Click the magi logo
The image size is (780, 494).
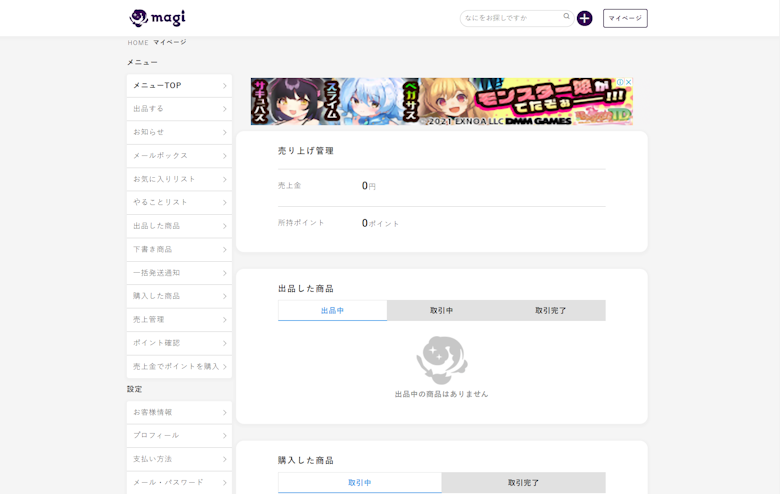[157, 18]
